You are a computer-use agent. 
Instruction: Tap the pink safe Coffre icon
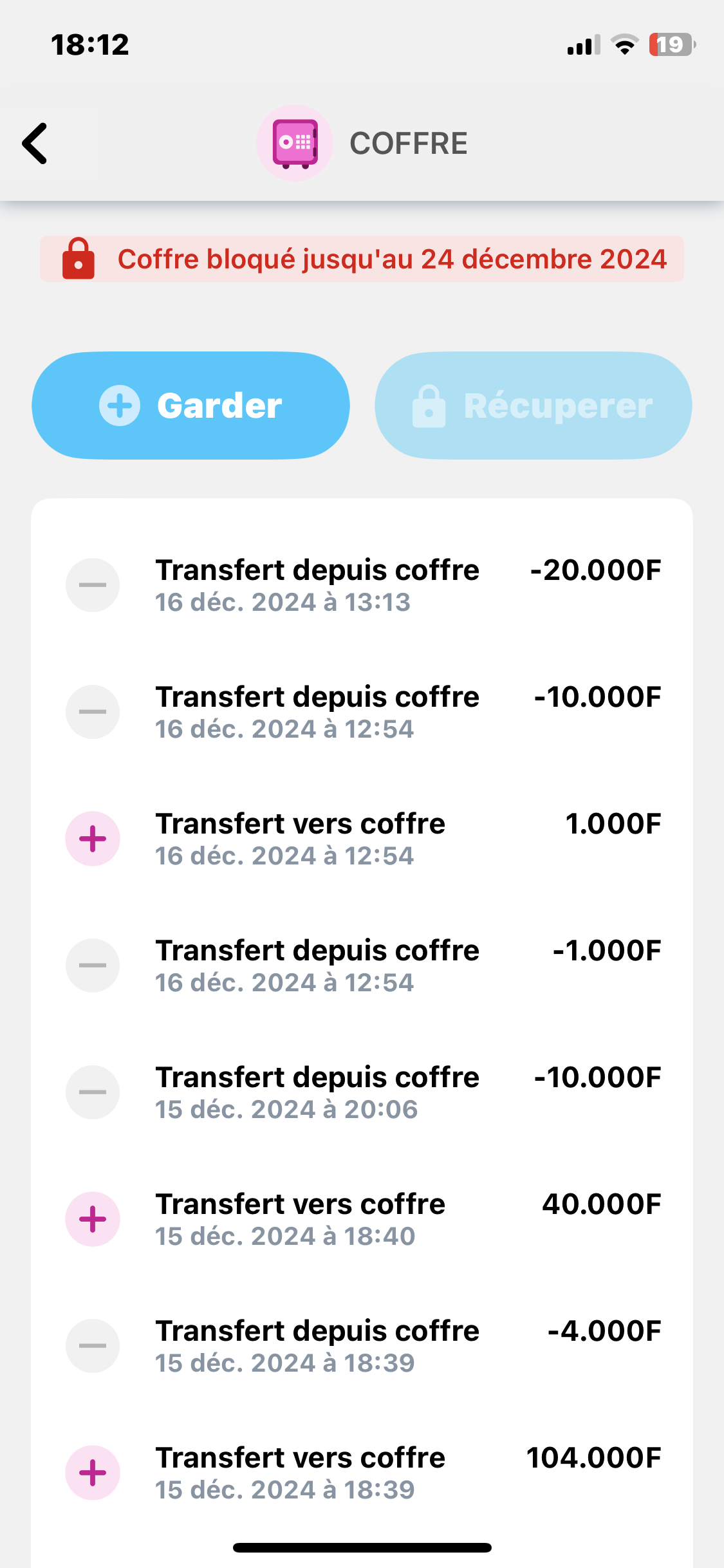click(x=295, y=143)
